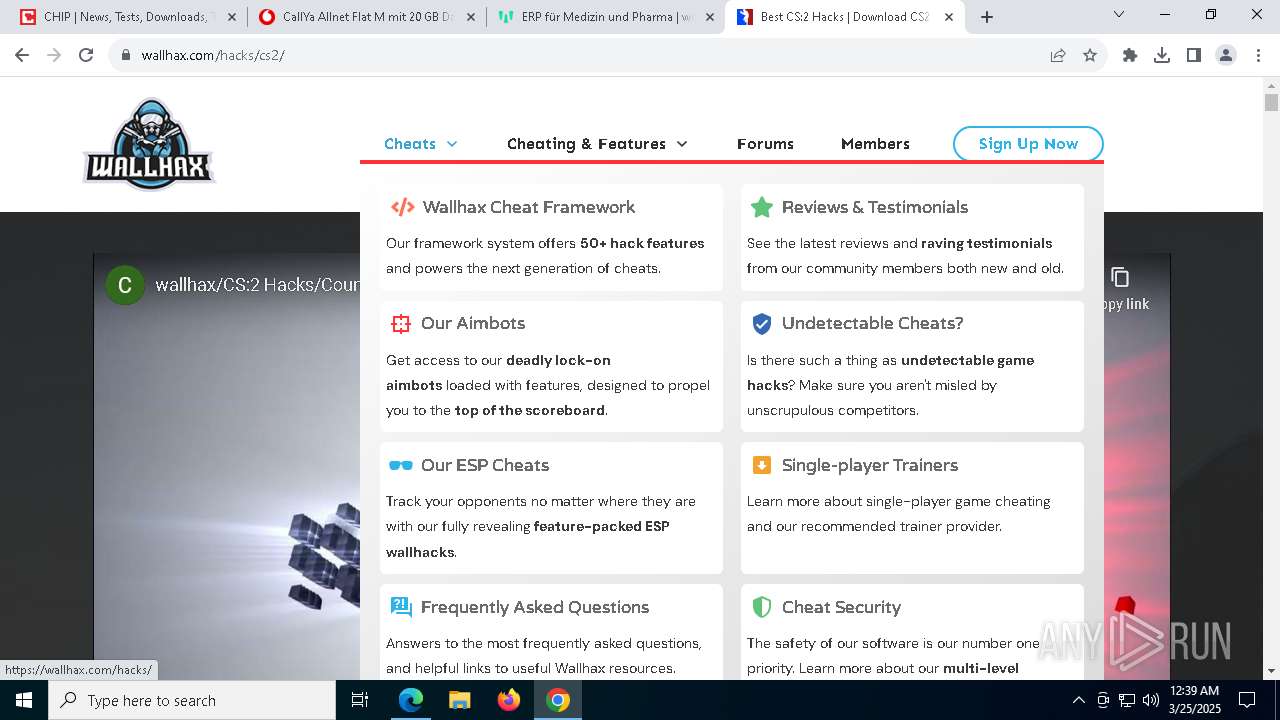
Task: Click the site padlock icon
Action: [x=126, y=55]
